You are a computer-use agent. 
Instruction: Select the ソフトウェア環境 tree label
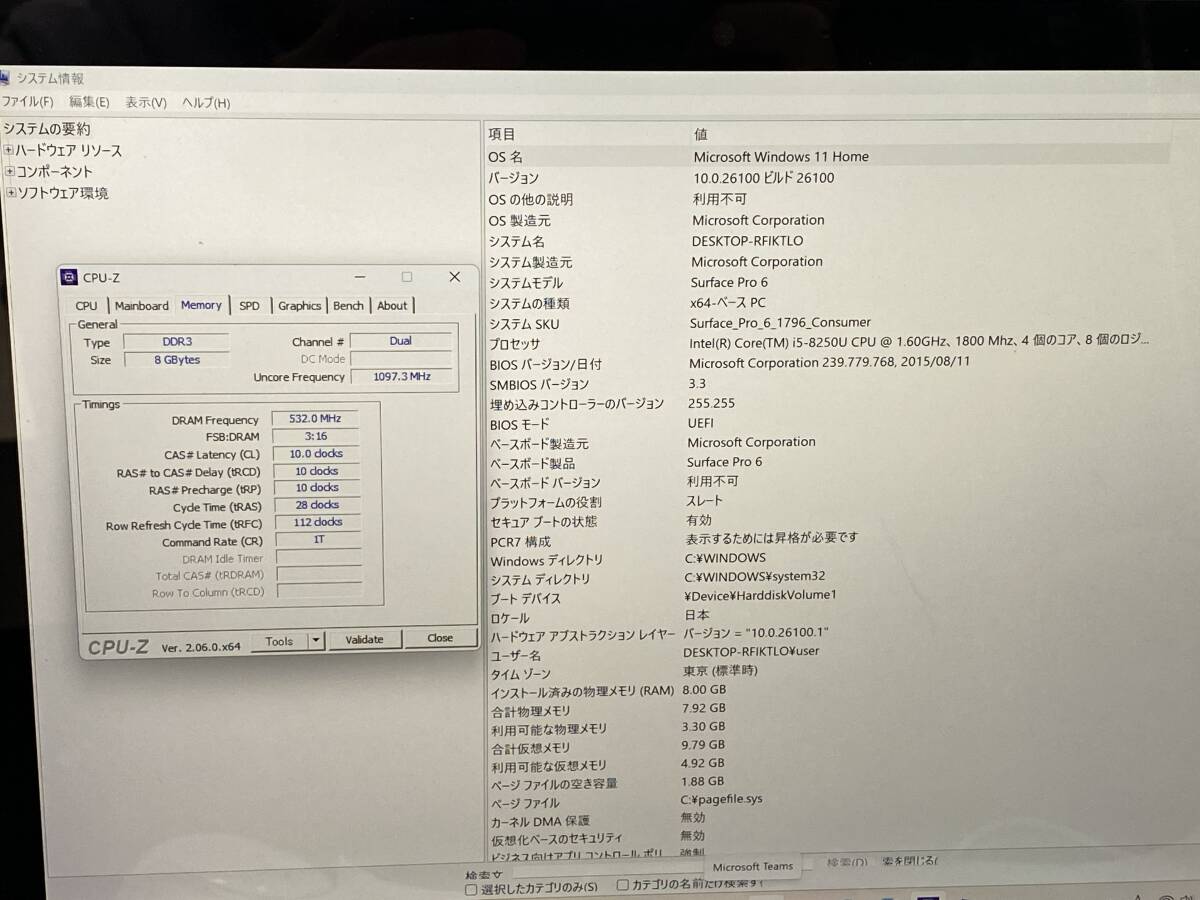[63, 193]
